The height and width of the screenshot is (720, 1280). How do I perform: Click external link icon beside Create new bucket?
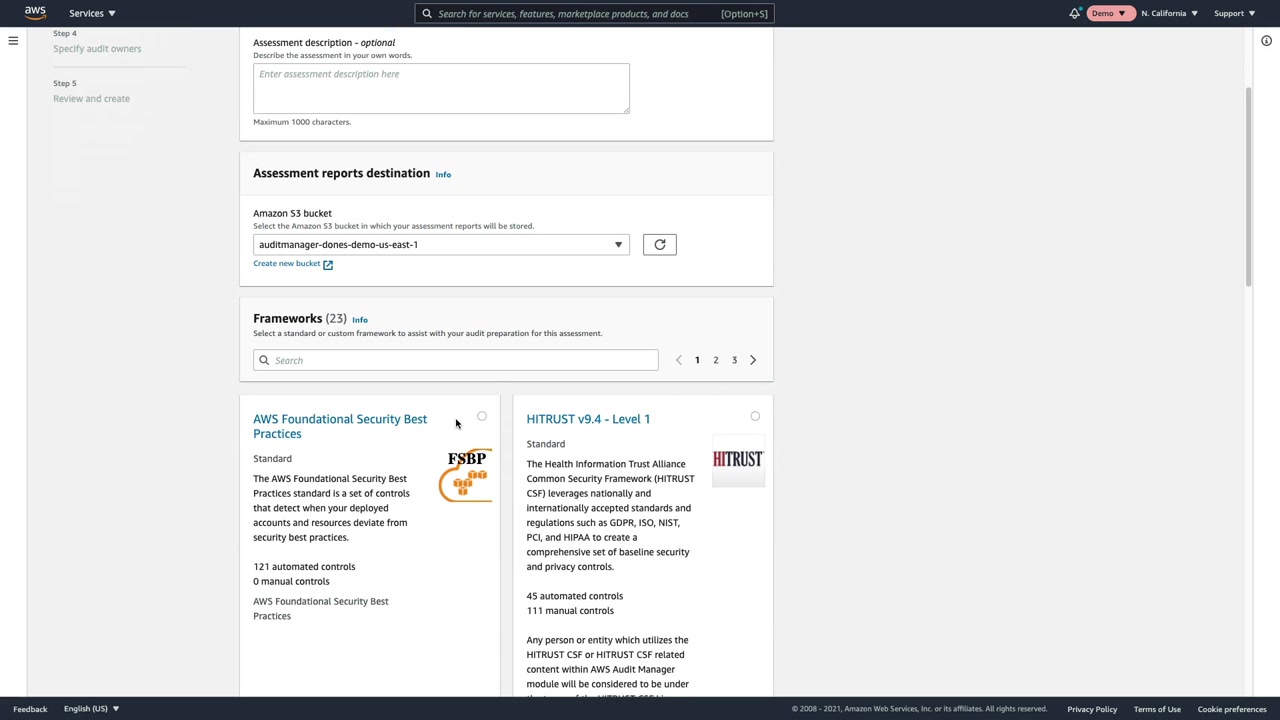[328, 264]
